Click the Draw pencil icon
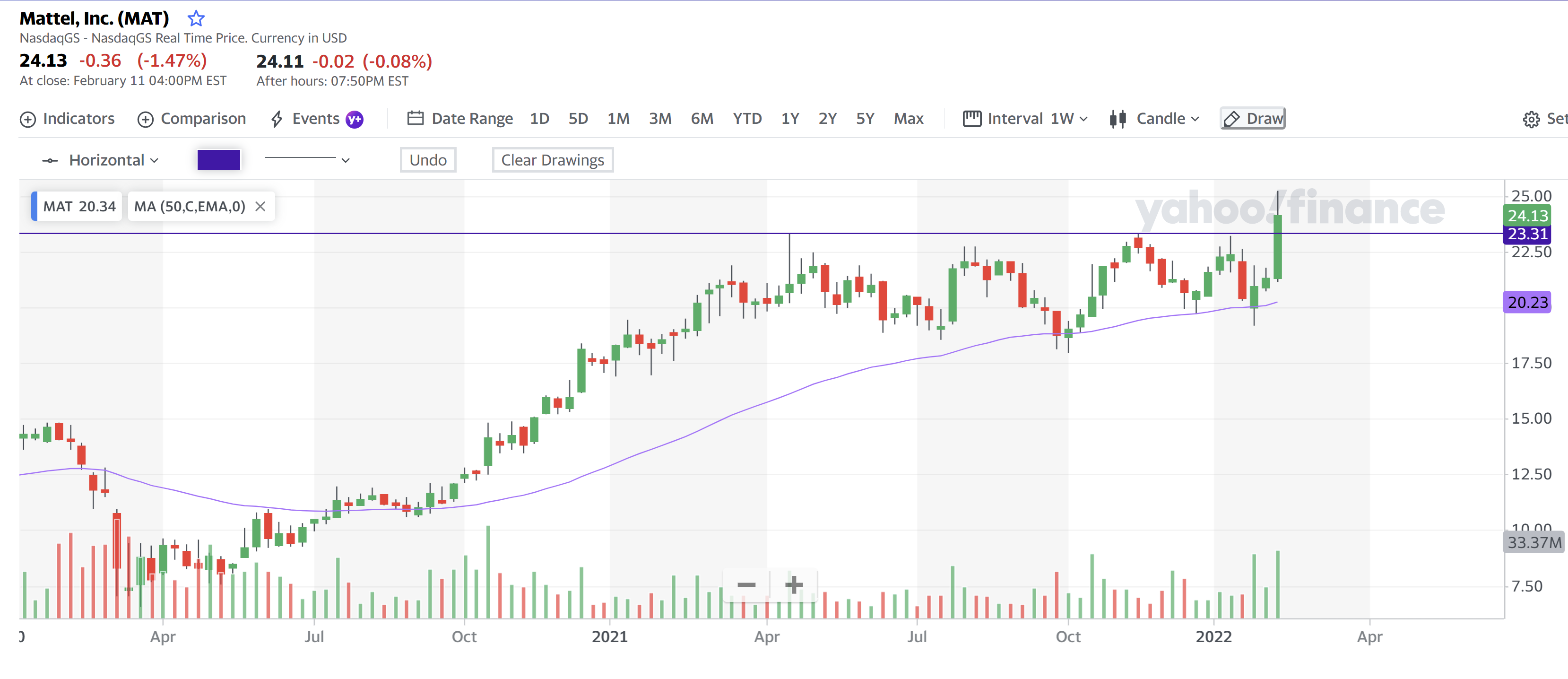The image size is (1568, 679). tap(1231, 119)
